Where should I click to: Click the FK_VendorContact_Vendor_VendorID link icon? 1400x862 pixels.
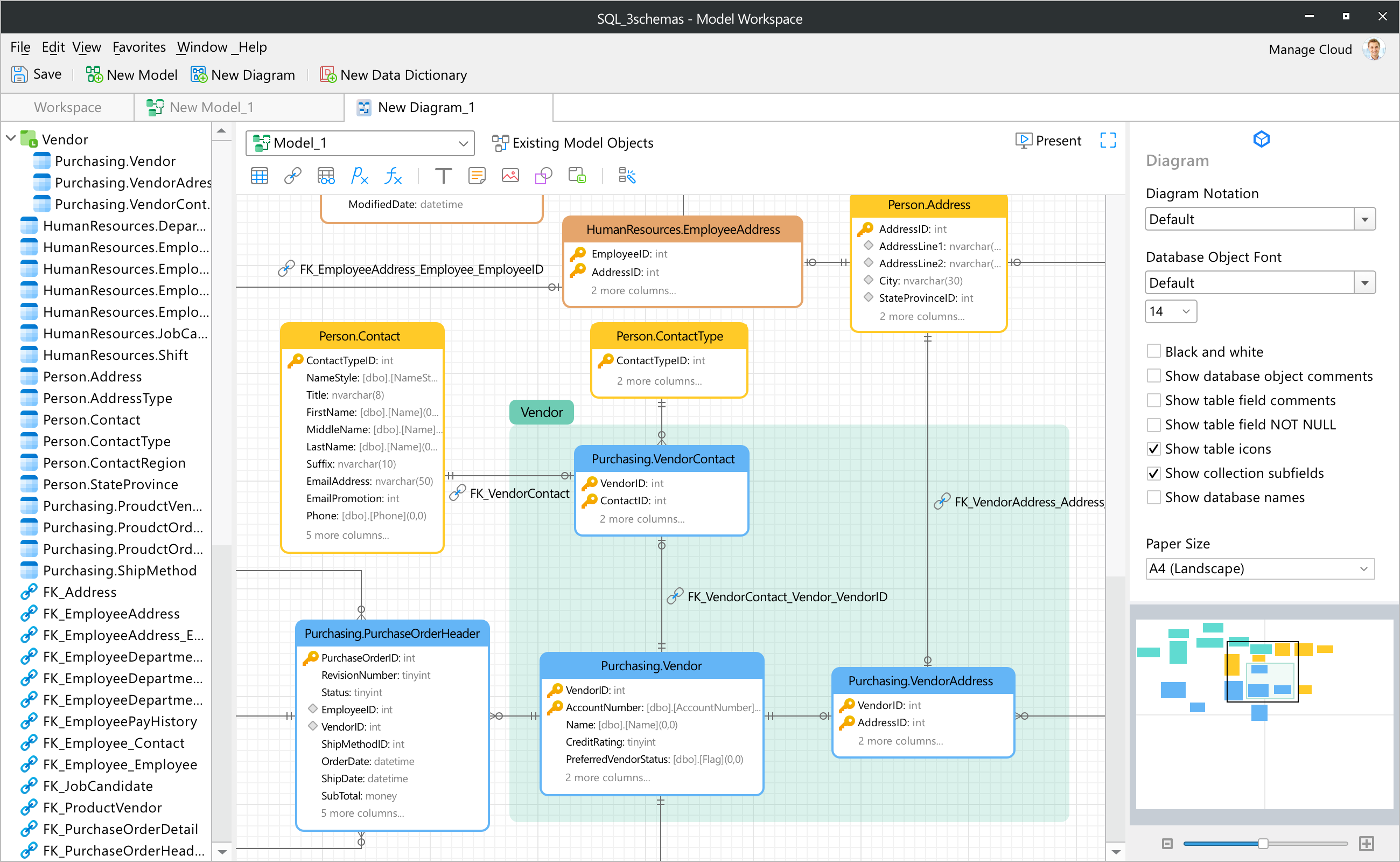[675, 596]
